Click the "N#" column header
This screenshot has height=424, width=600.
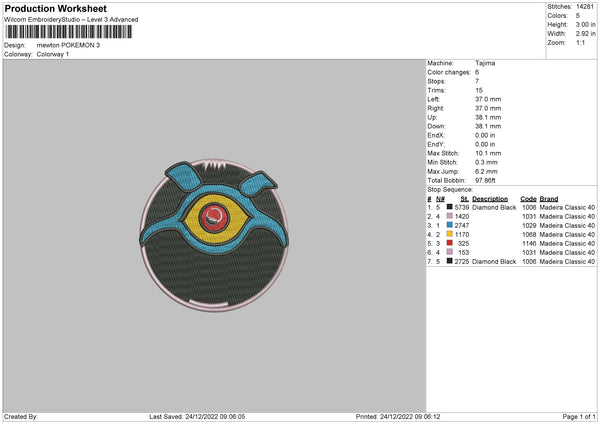[x=440, y=199]
